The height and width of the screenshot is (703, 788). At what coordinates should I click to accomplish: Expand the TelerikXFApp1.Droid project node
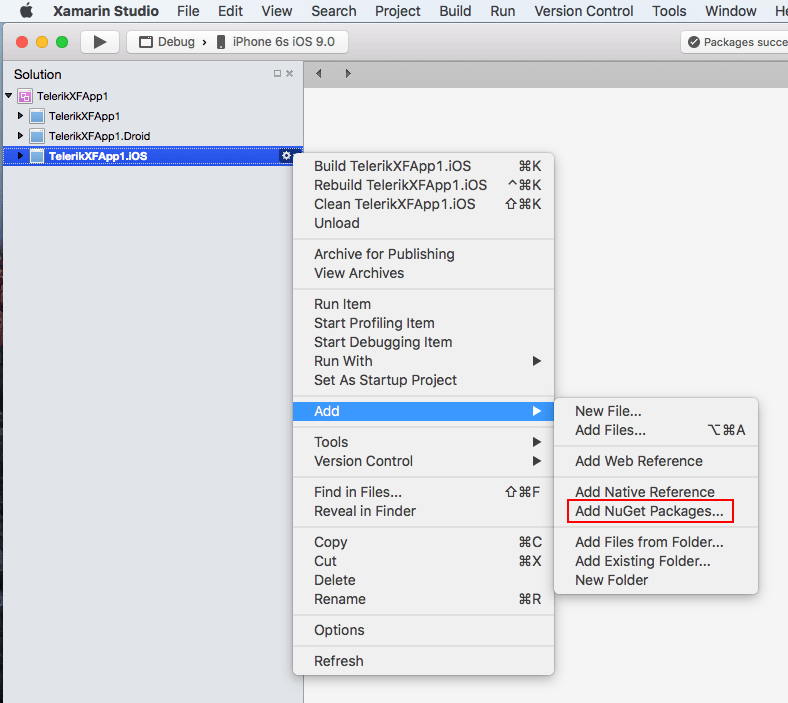(x=20, y=136)
